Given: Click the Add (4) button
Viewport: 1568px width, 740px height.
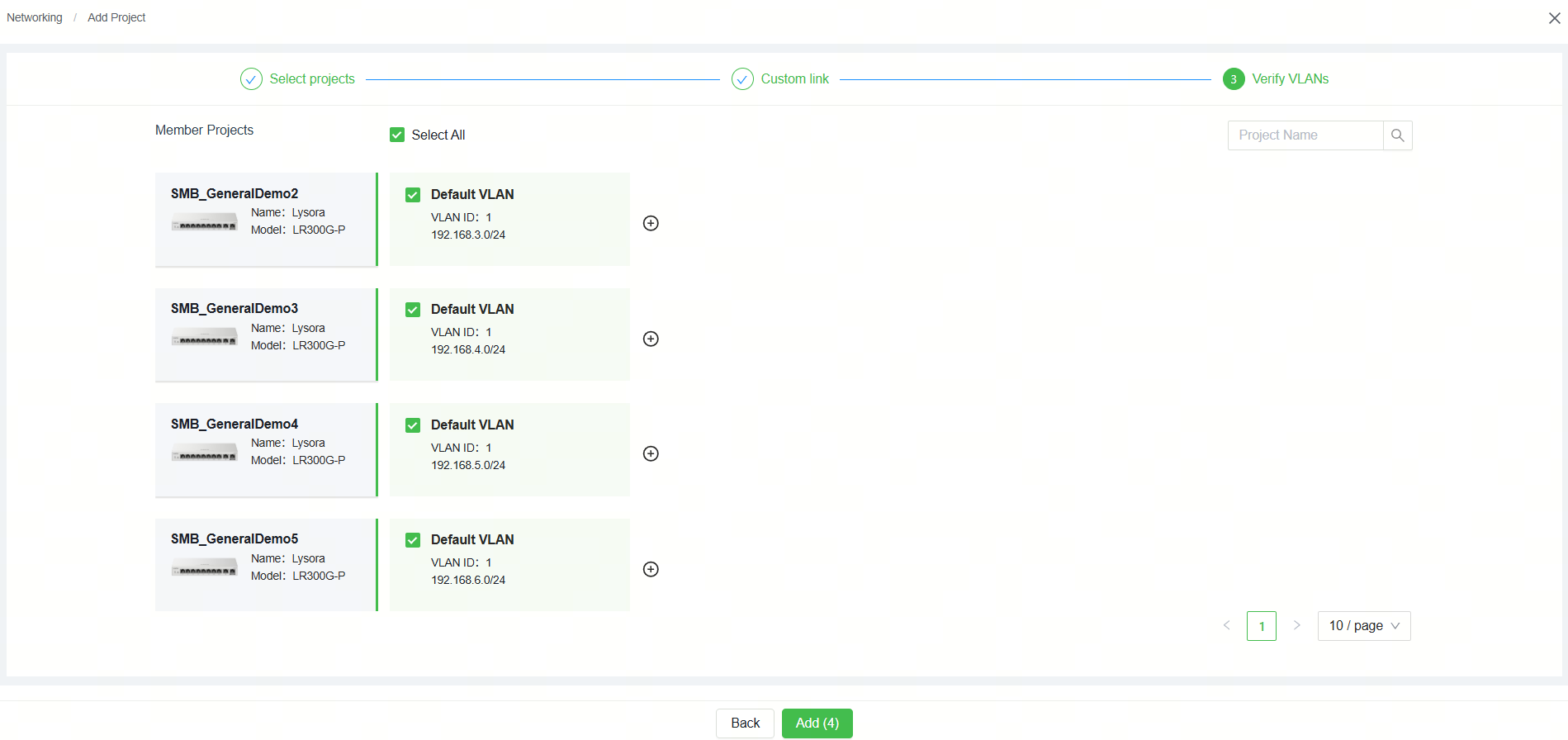Looking at the screenshot, I should tap(817, 723).
